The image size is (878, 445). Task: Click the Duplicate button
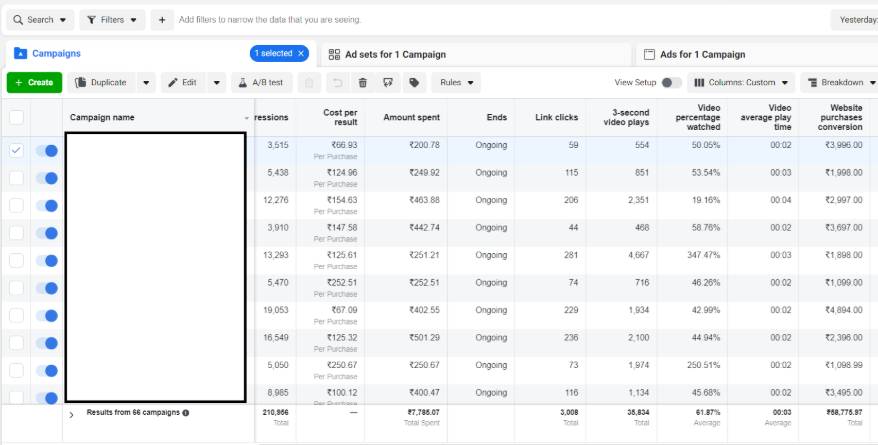101,83
